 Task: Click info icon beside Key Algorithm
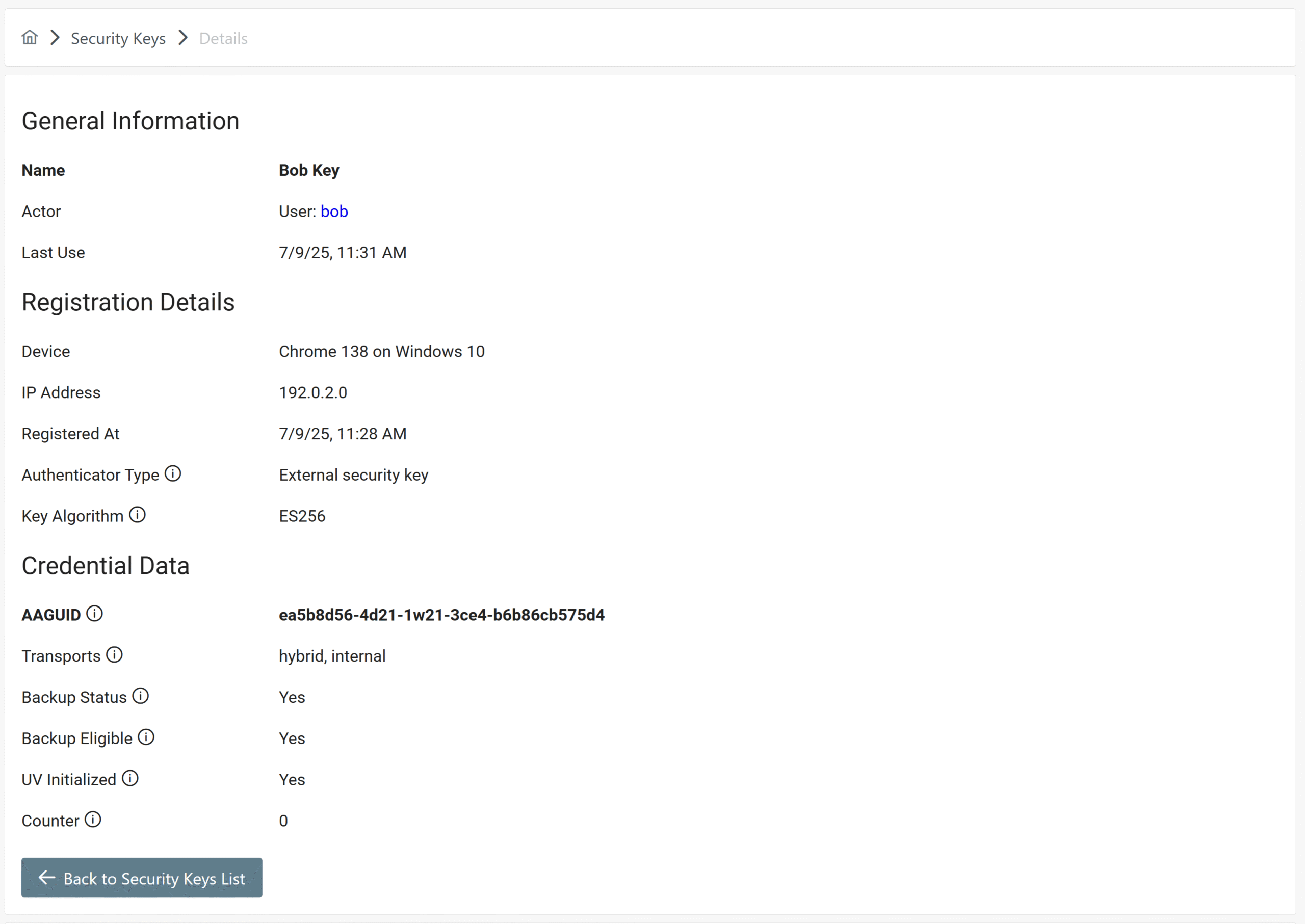tap(137, 514)
